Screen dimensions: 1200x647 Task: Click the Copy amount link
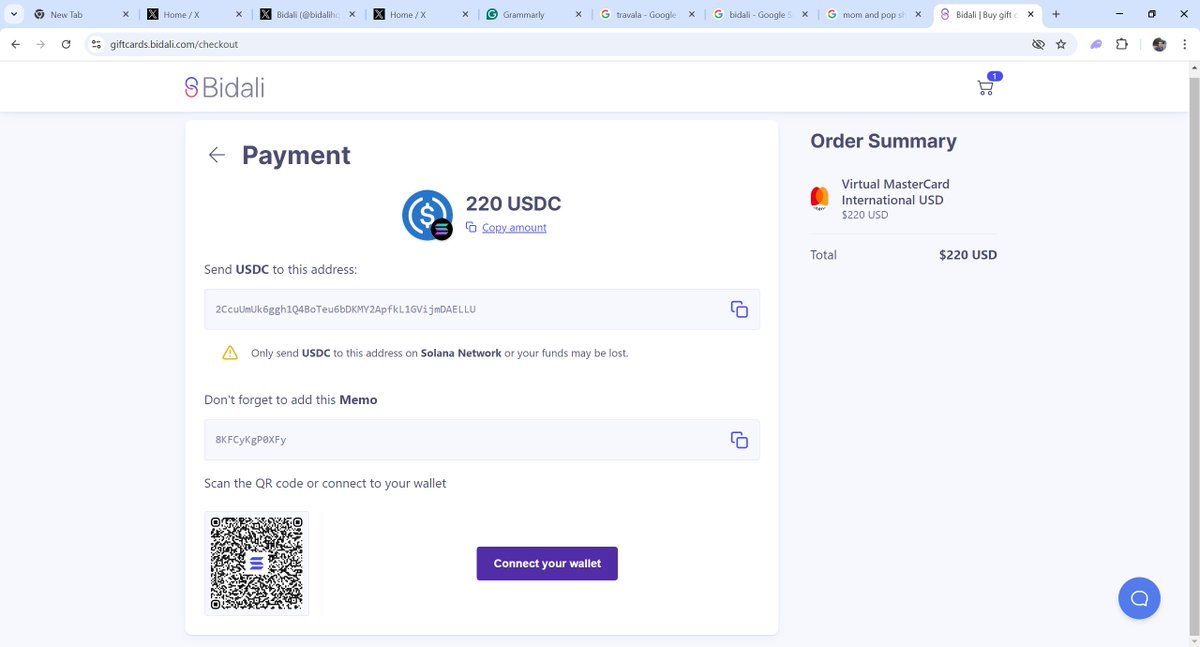(x=514, y=227)
